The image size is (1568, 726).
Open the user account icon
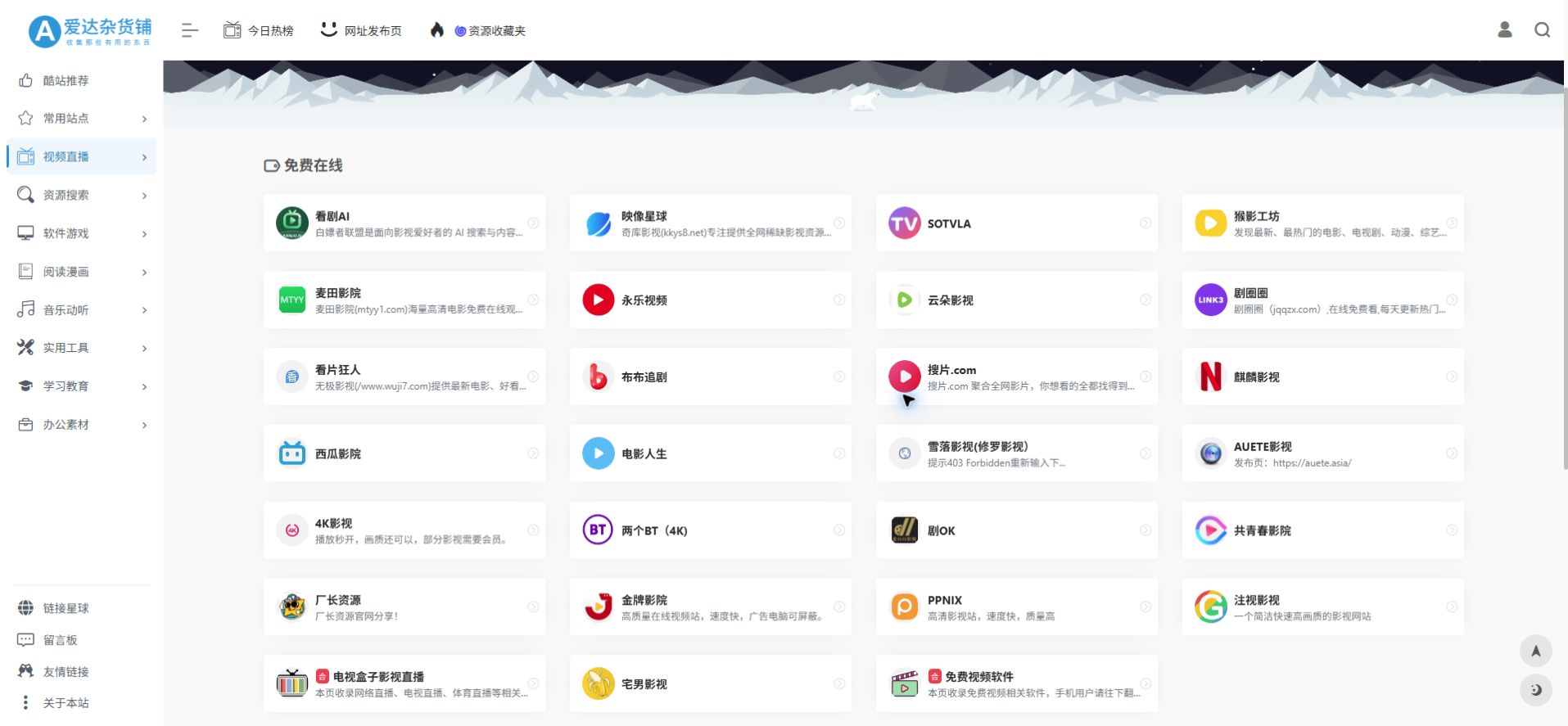tap(1504, 29)
